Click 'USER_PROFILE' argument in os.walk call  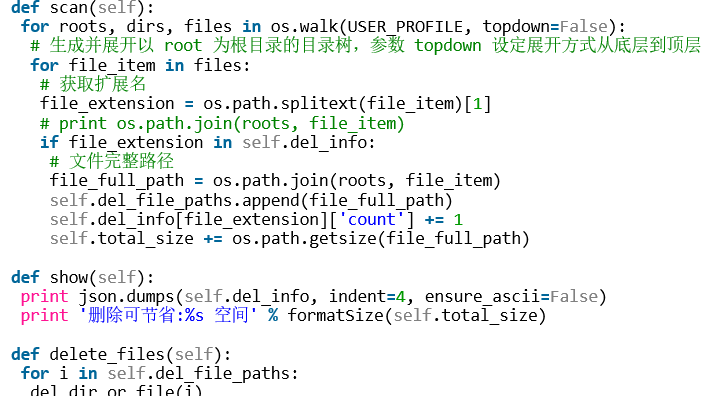(x=404, y=27)
